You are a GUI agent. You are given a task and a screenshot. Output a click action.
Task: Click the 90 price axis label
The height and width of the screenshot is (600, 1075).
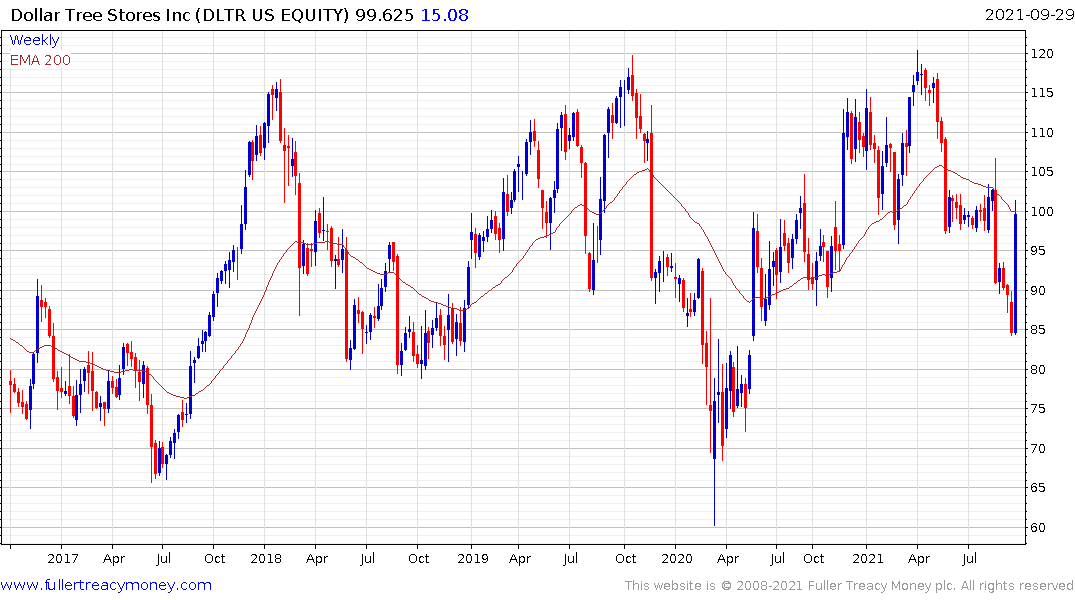(1039, 291)
